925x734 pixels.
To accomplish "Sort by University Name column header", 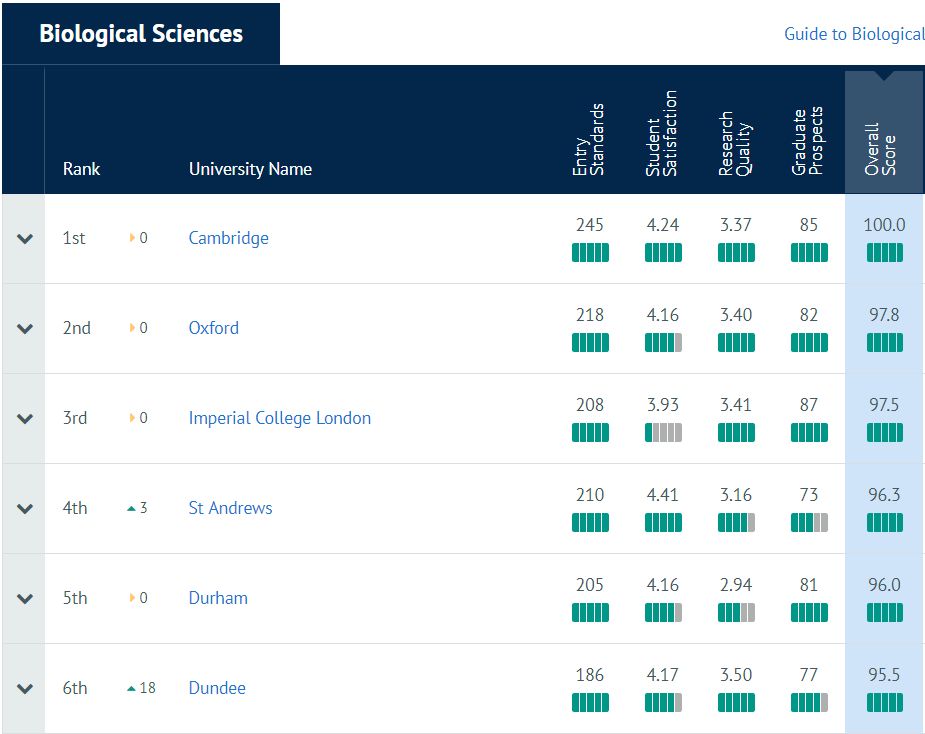I will tap(250, 169).
